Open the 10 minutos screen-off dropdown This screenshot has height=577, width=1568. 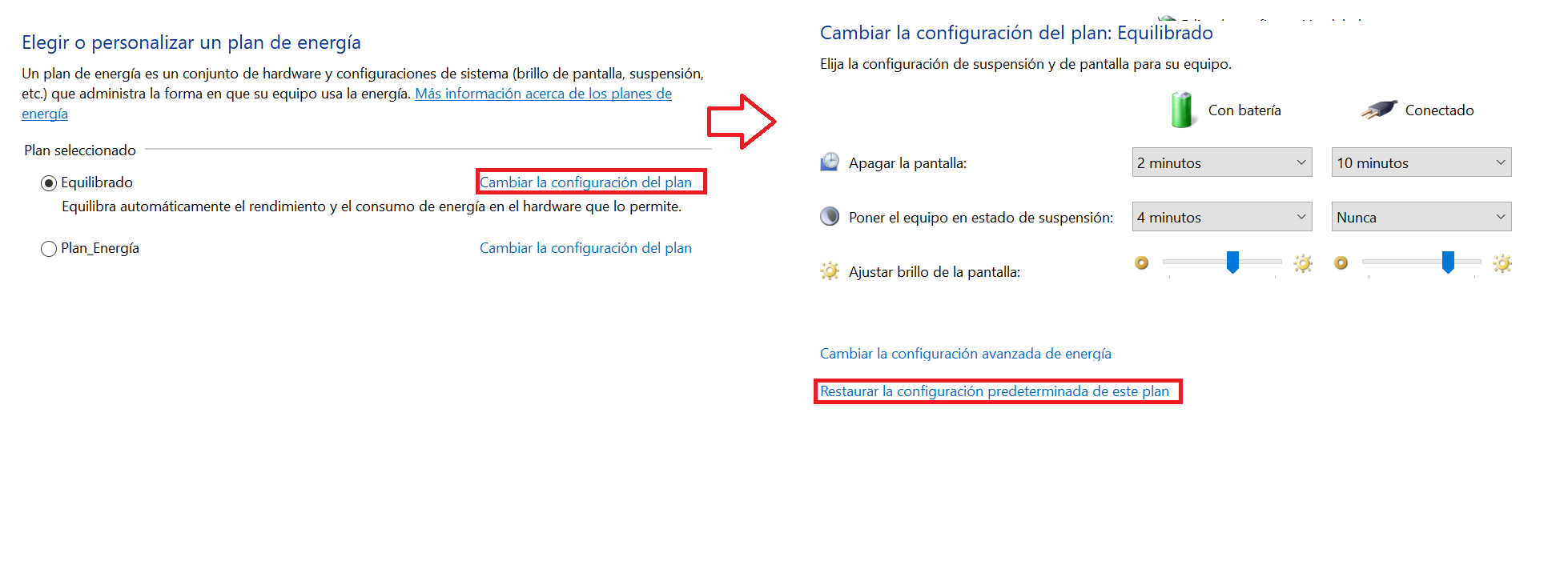1421,162
